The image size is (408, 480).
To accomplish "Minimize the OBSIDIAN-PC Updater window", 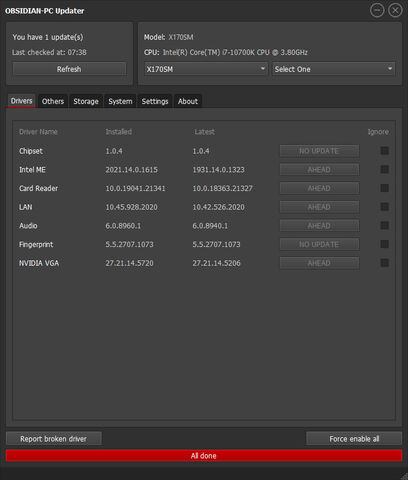I will [377, 10].
